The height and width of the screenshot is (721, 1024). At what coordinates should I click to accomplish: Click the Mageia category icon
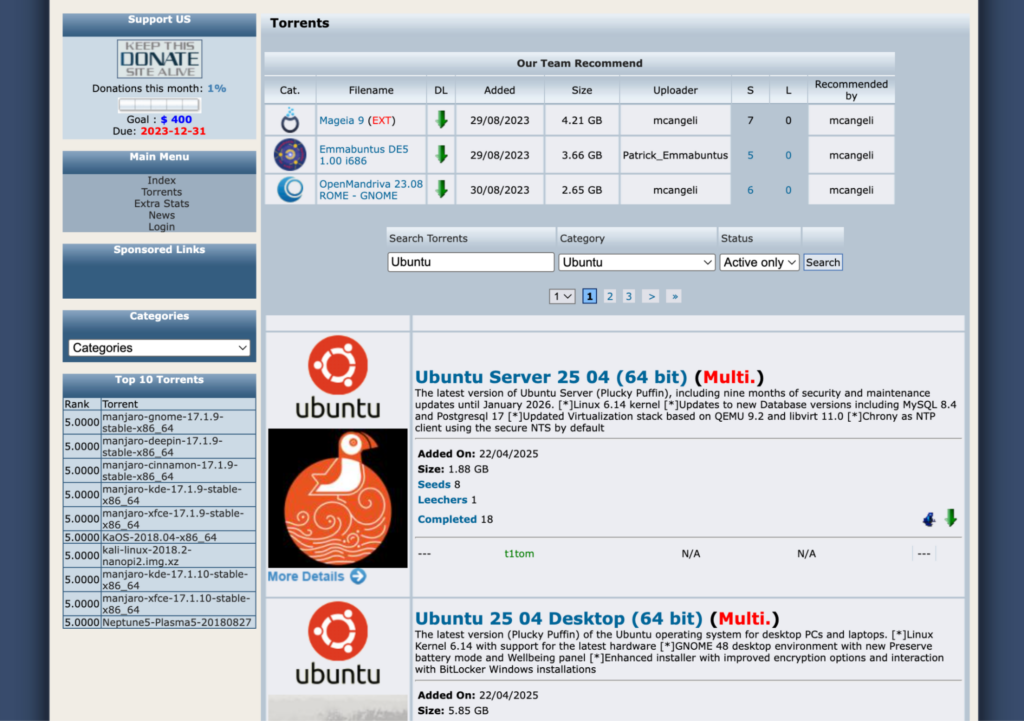(290, 121)
